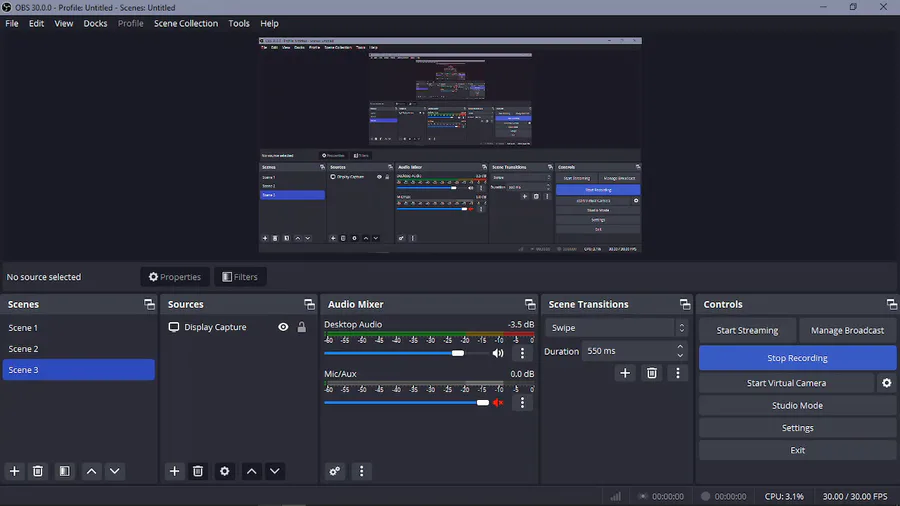The height and width of the screenshot is (506, 900).
Task: Open source Properties button
Action: tap(175, 277)
